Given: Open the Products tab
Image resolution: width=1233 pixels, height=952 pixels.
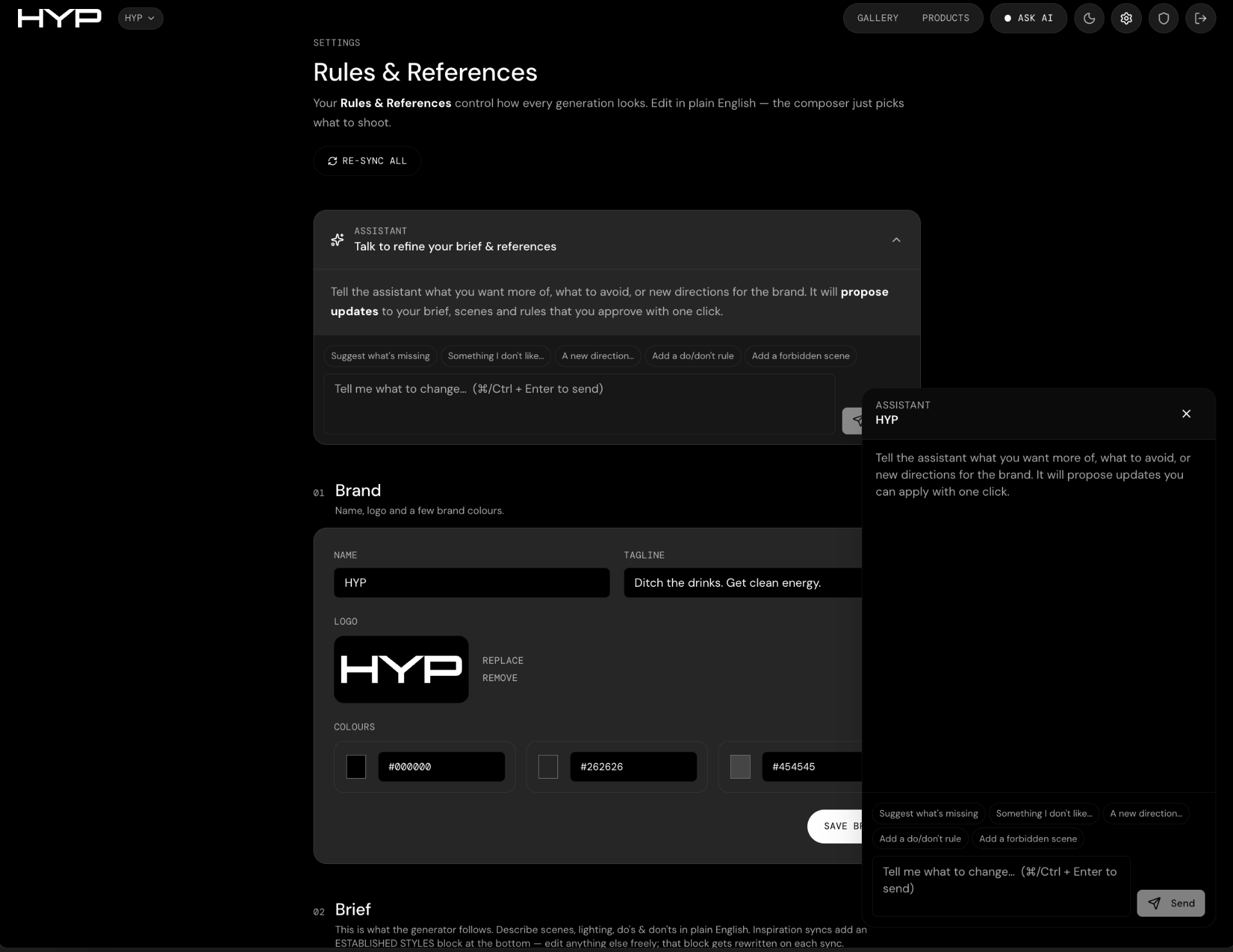Looking at the screenshot, I should pos(945,18).
